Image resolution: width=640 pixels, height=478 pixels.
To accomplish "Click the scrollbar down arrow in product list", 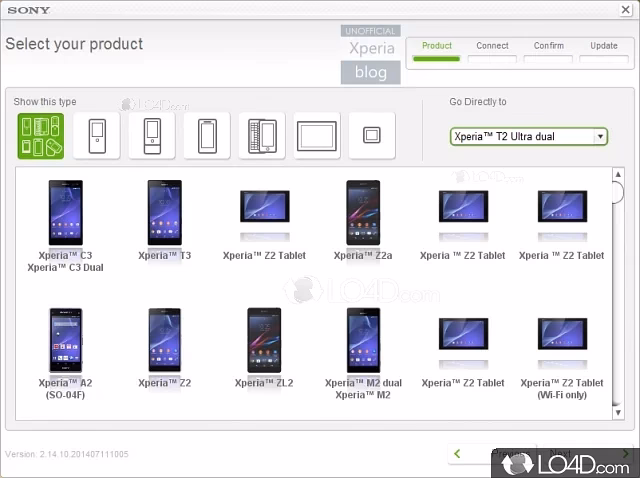I will point(618,412).
